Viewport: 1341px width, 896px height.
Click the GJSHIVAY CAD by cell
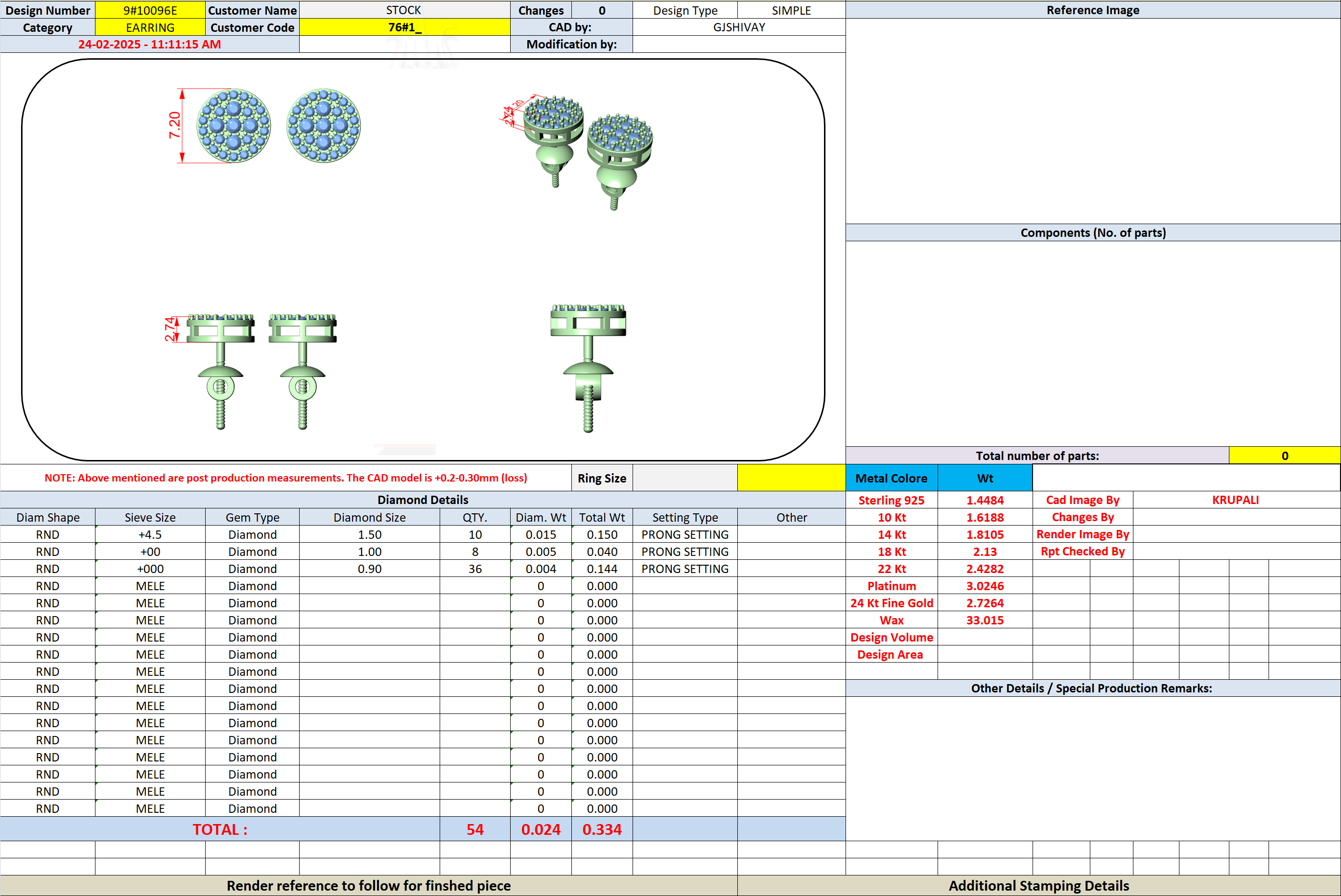click(738, 27)
